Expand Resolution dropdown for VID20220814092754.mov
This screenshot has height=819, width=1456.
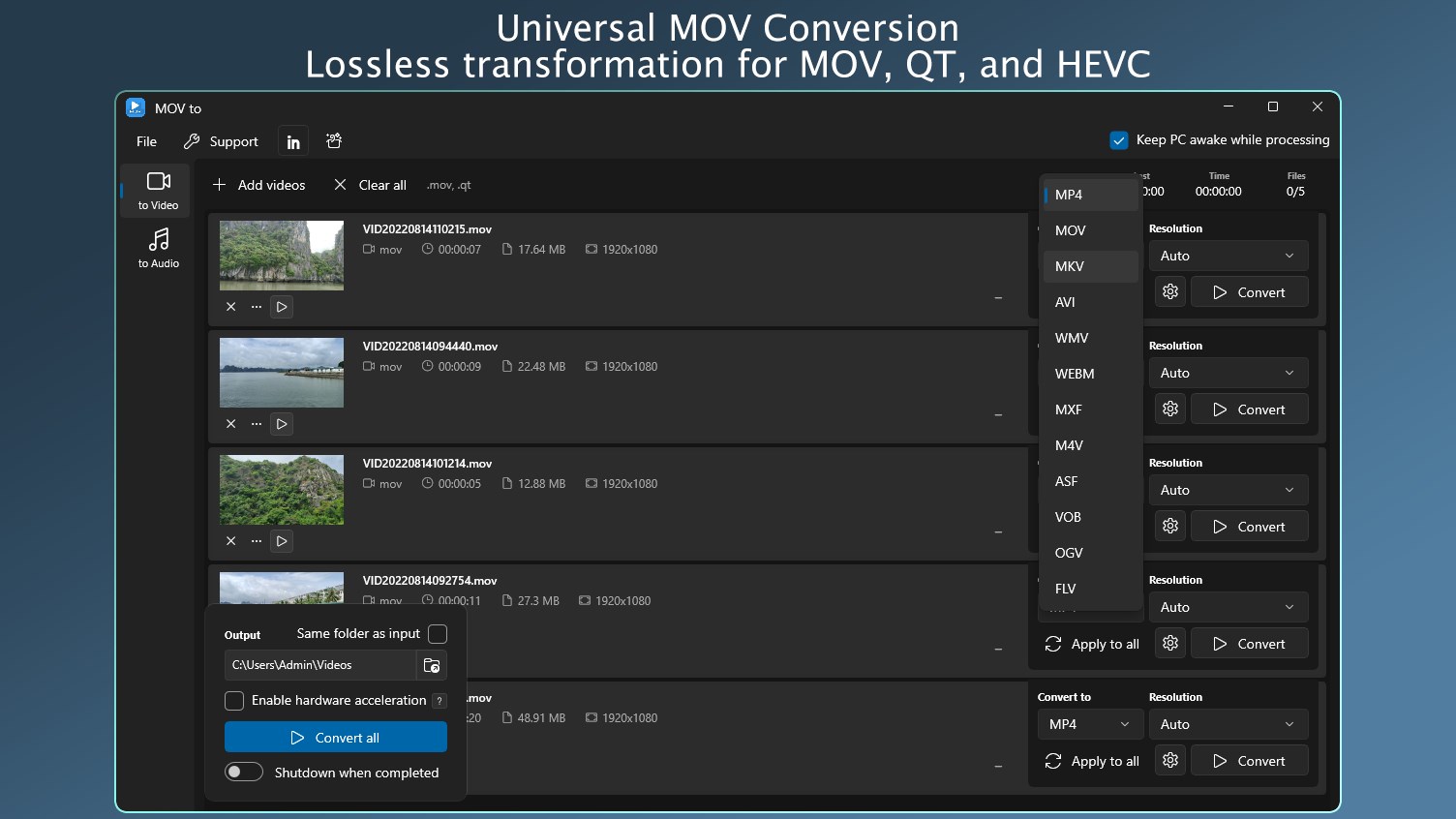pos(1228,607)
